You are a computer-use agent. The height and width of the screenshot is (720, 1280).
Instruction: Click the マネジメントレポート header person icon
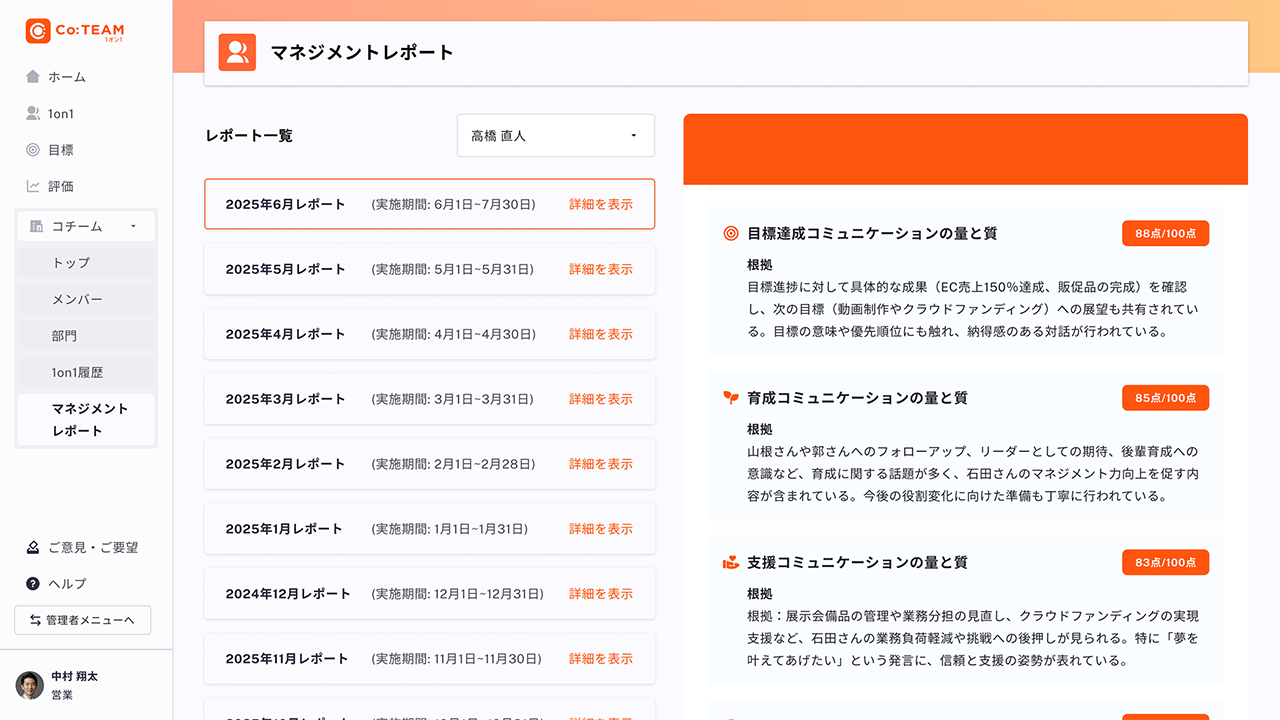(237, 52)
